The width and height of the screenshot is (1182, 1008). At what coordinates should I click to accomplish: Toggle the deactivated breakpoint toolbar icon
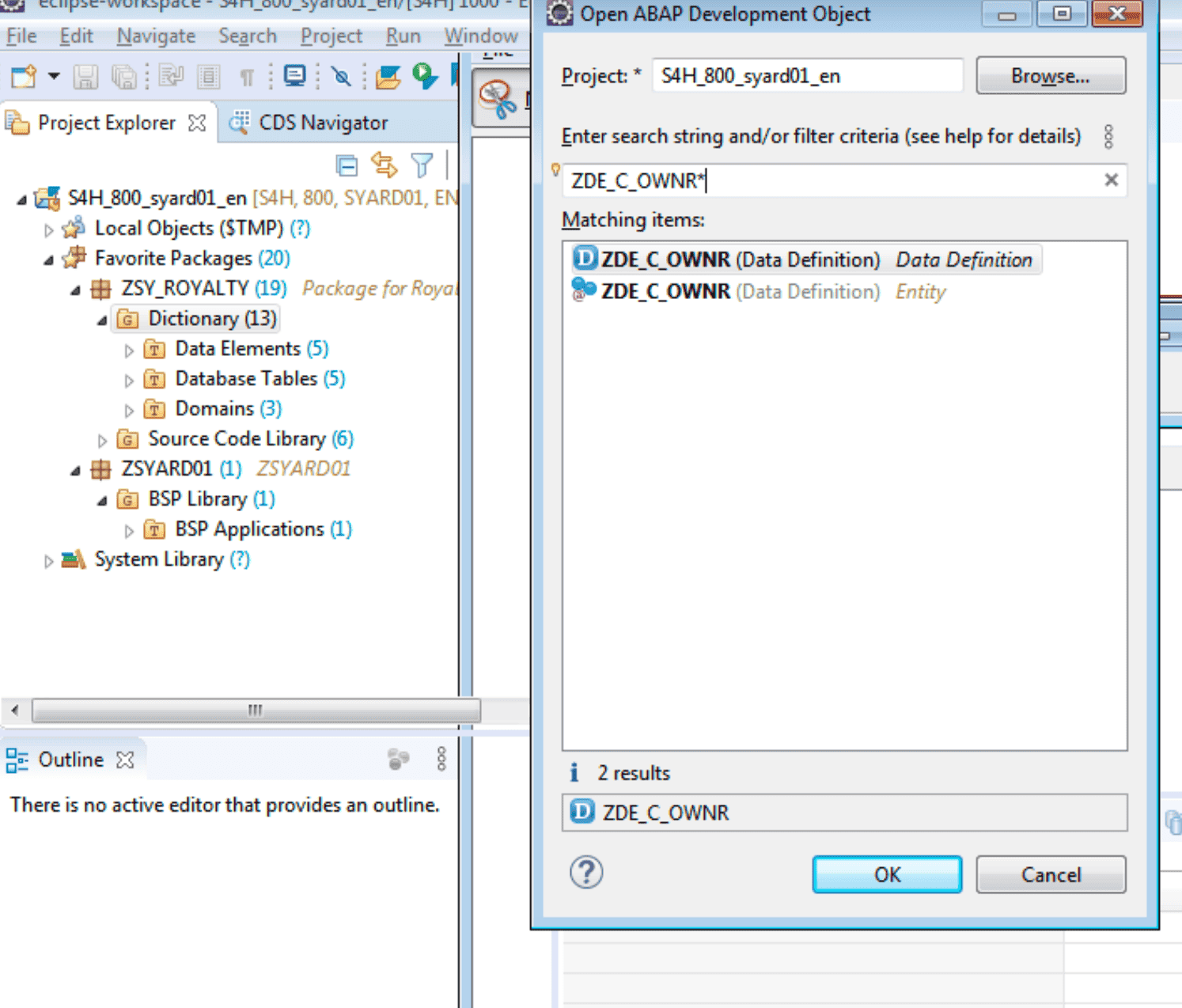tap(342, 77)
